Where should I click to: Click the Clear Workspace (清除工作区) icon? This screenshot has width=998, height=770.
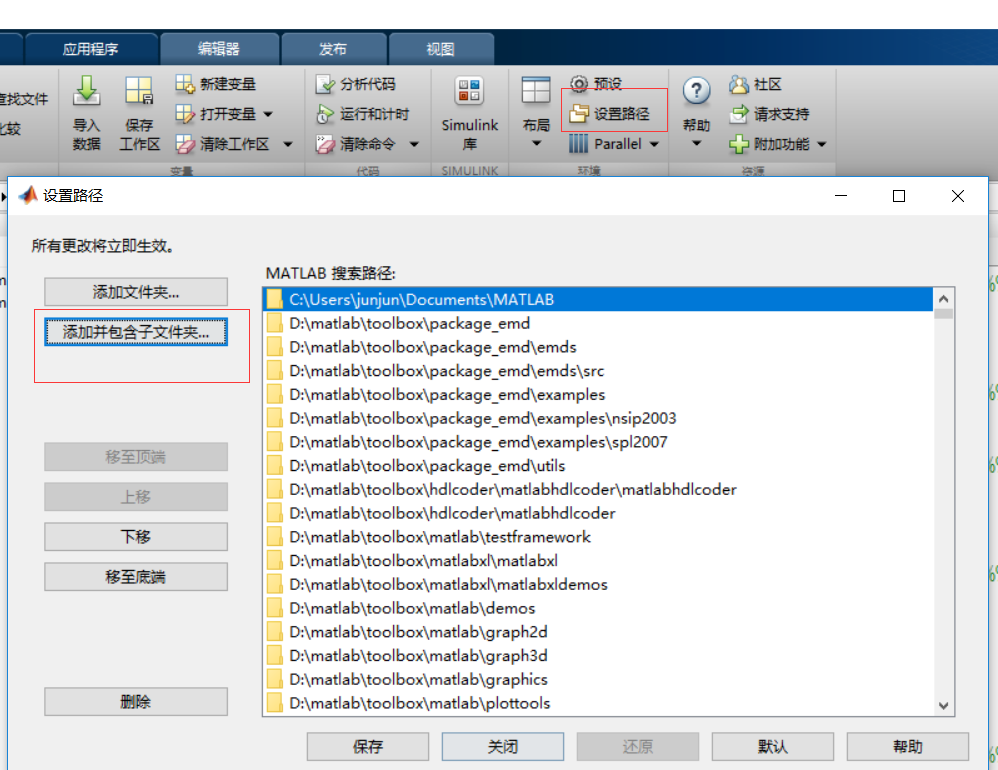tap(185, 144)
